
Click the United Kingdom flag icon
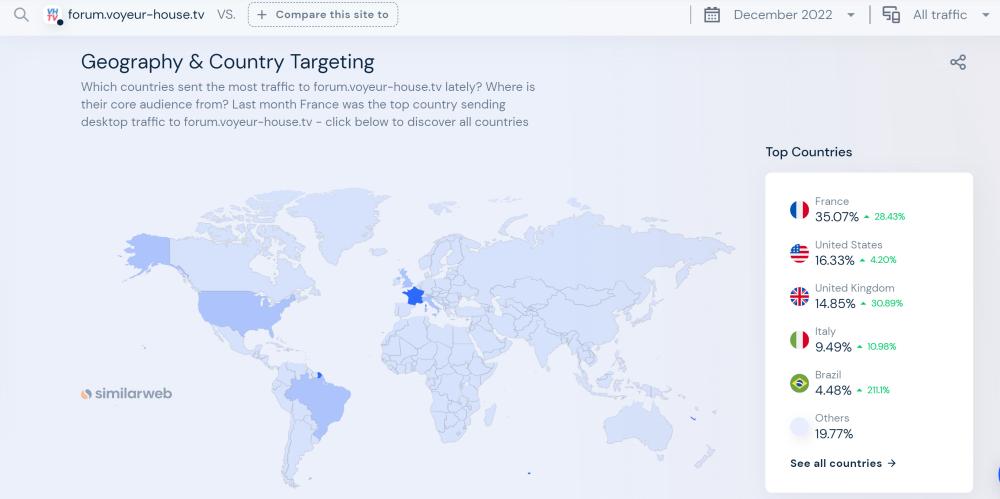(x=799, y=296)
